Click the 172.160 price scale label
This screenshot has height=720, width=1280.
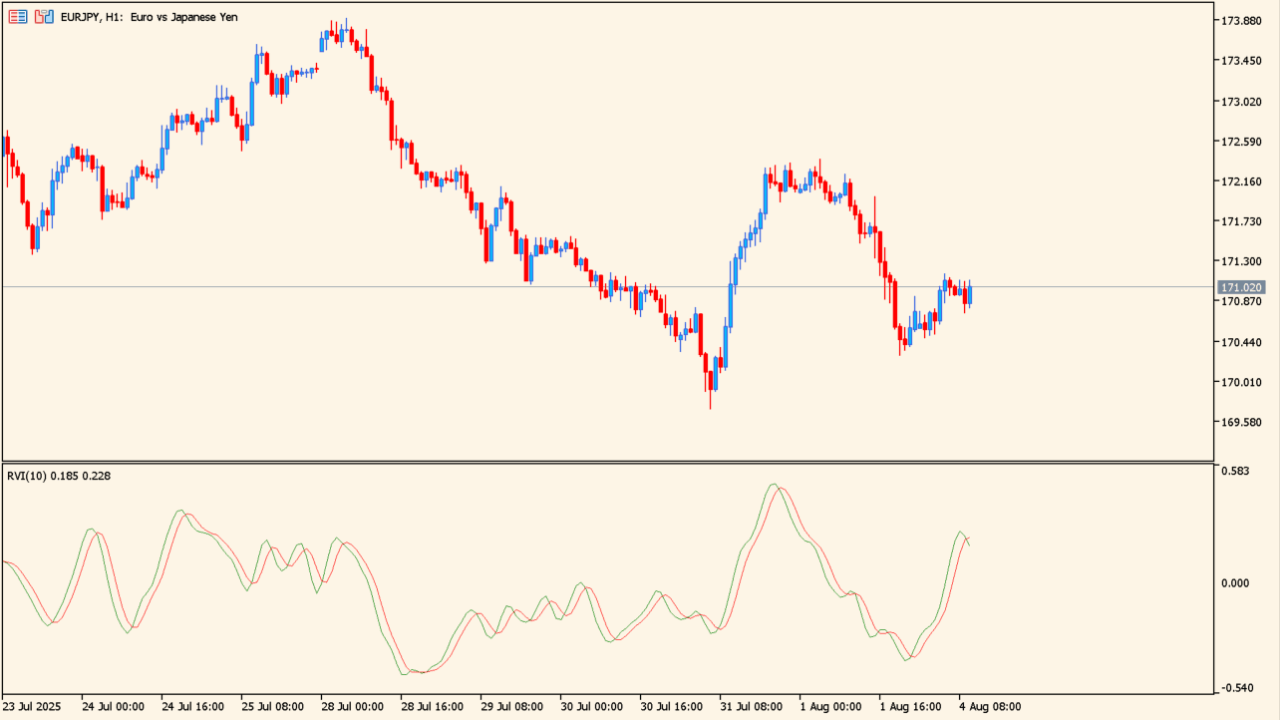1241,182
